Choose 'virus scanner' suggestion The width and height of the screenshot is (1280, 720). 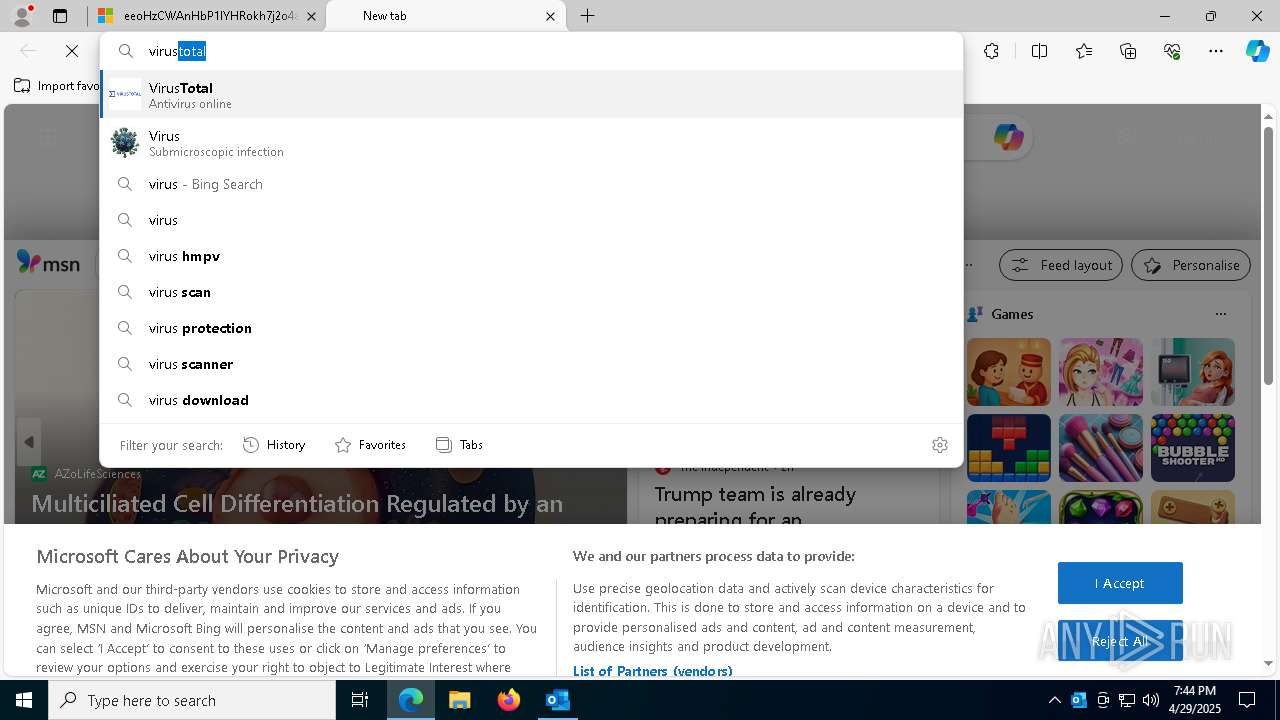coord(531,364)
